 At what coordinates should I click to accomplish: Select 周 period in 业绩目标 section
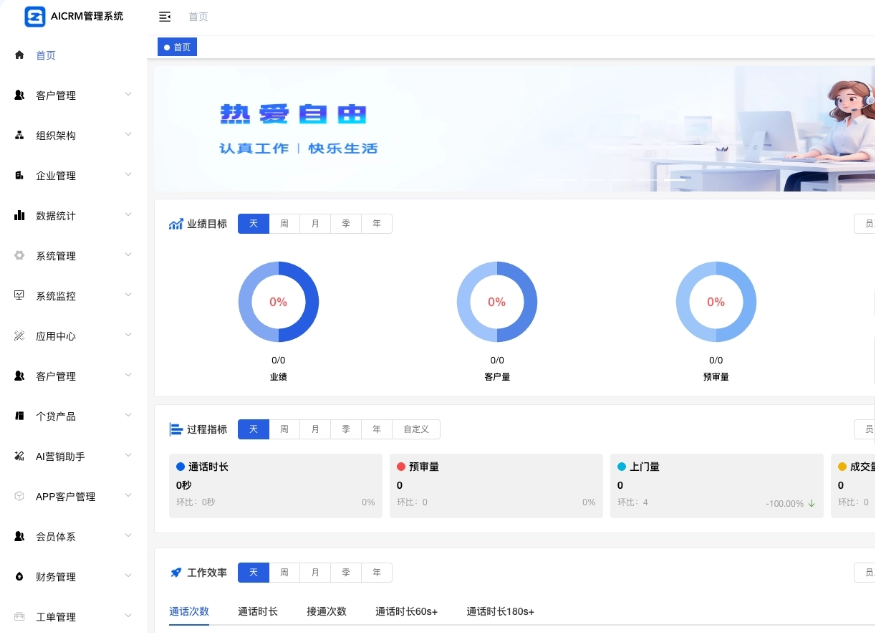(284, 224)
